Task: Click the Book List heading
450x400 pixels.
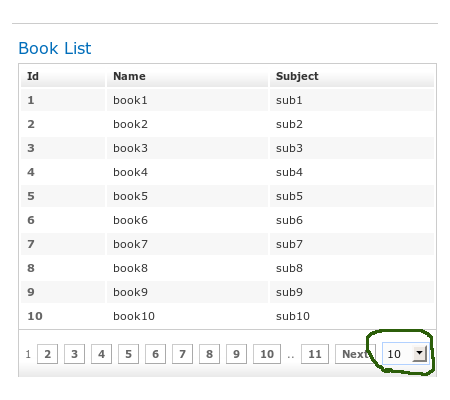Action: (x=55, y=48)
